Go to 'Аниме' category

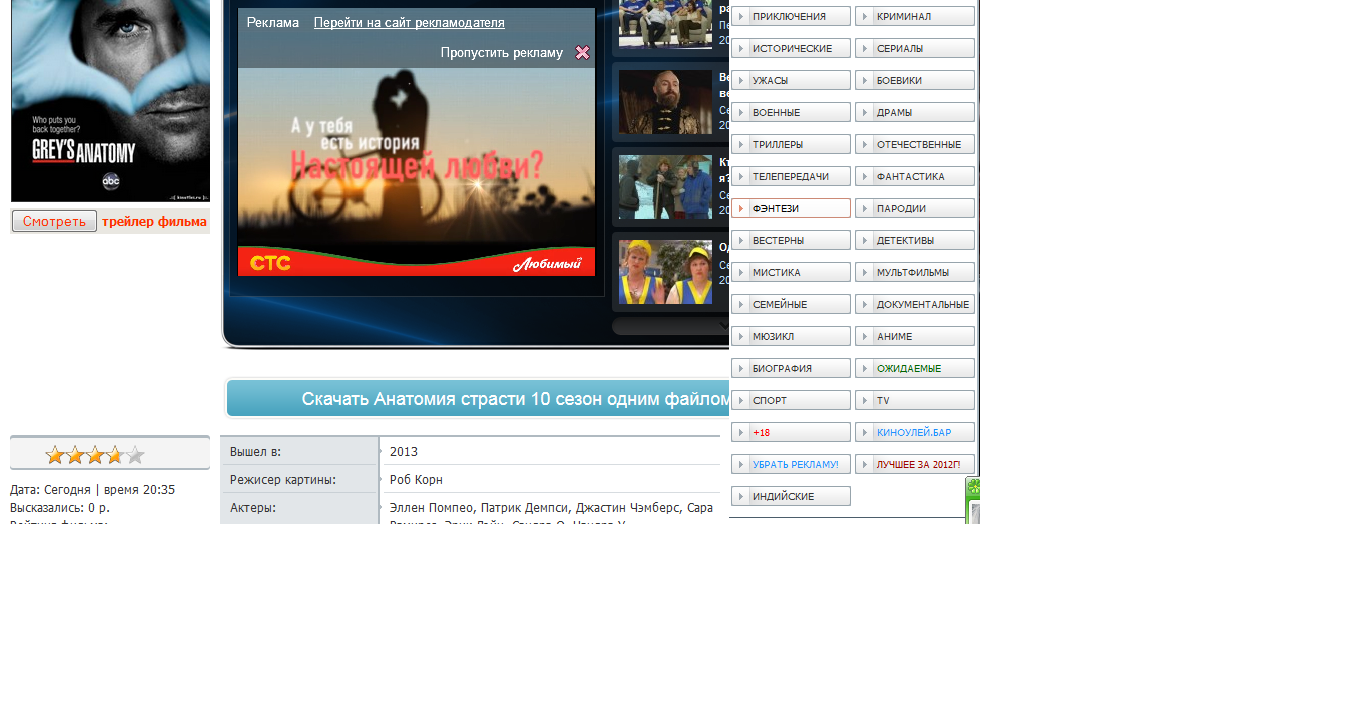pyautogui.click(x=915, y=337)
